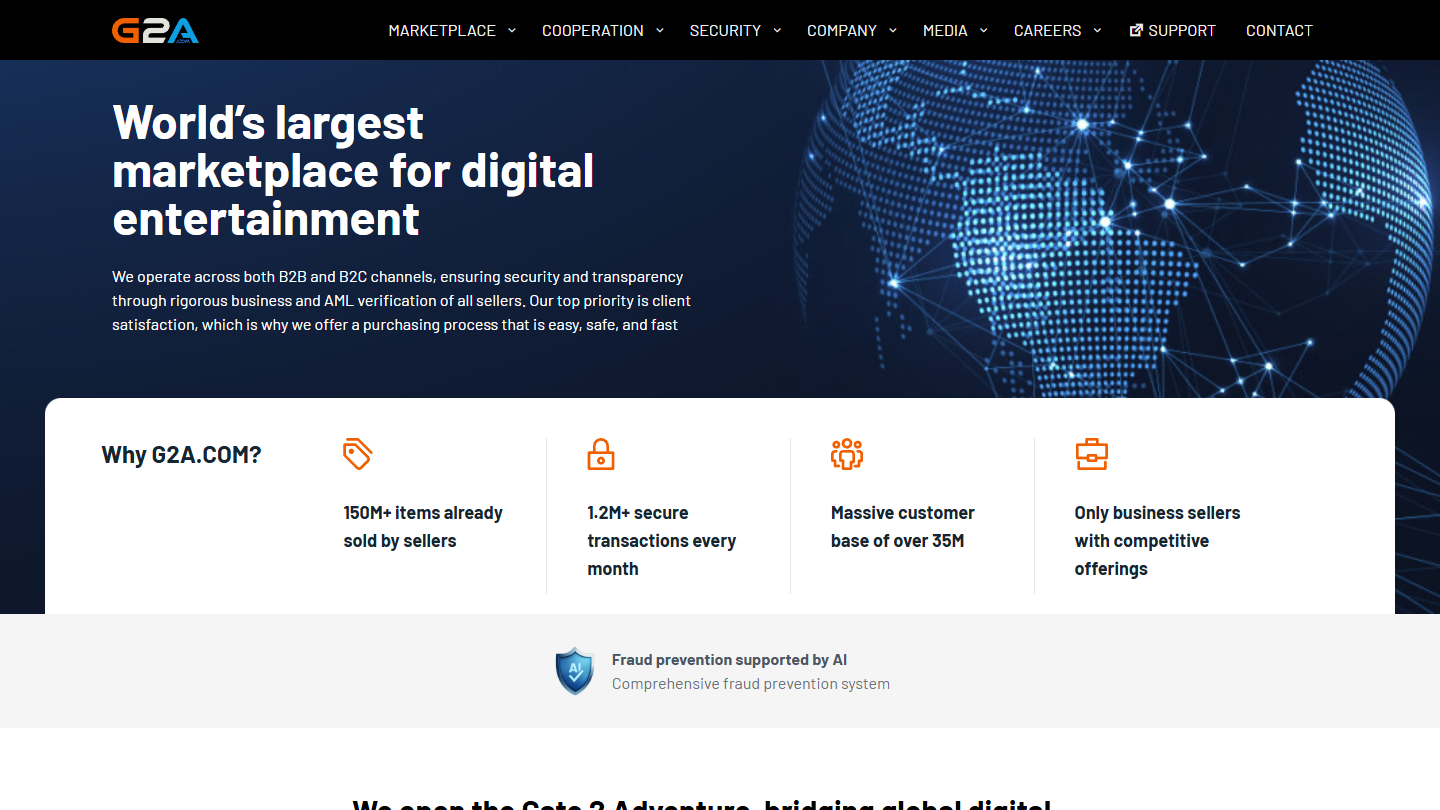Expand the Security dropdown chevron
The width and height of the screenshot is (1440, 810).
pos(777,30)
